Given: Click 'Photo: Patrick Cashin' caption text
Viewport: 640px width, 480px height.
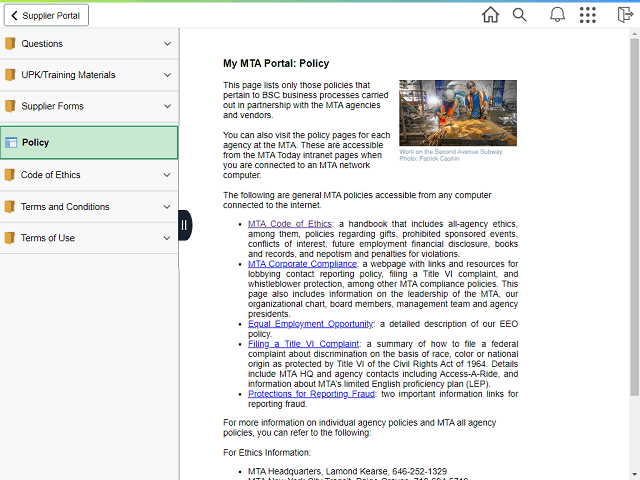Looking at the screenshot, I should tap(429, 159).
